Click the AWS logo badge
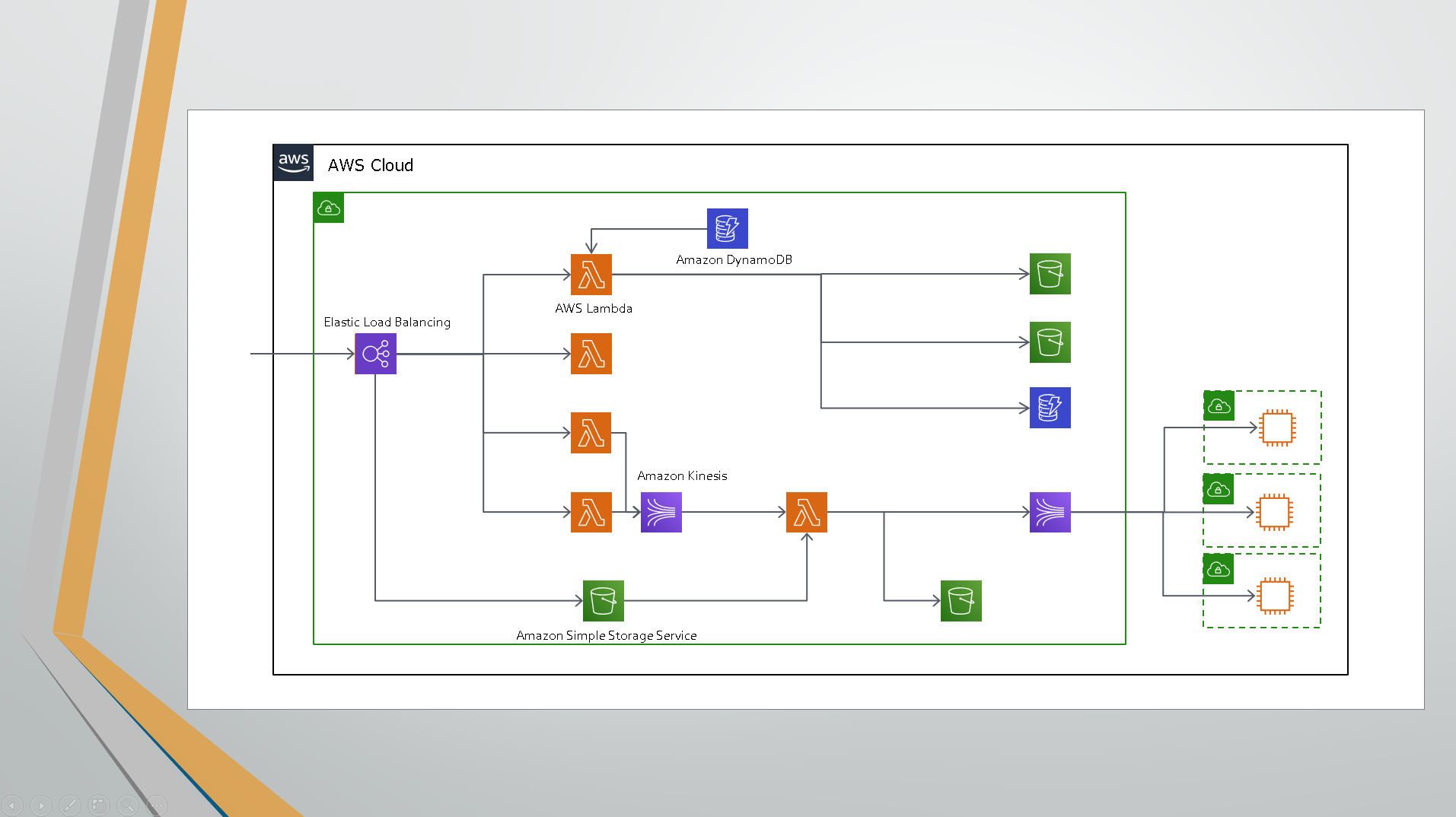1456x817 pixels. 293,163
